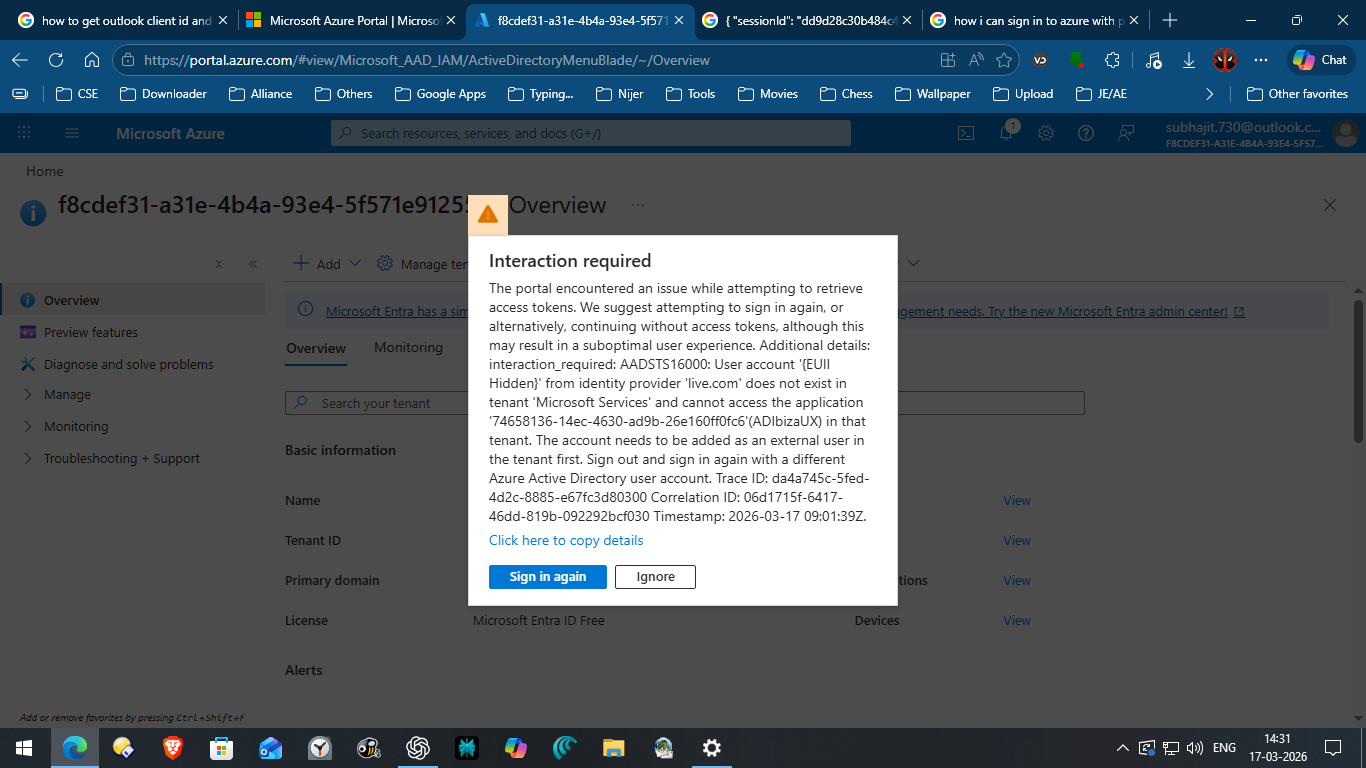
Task: Show more favorites bar chevron
Action: (x=1209, y=94)
